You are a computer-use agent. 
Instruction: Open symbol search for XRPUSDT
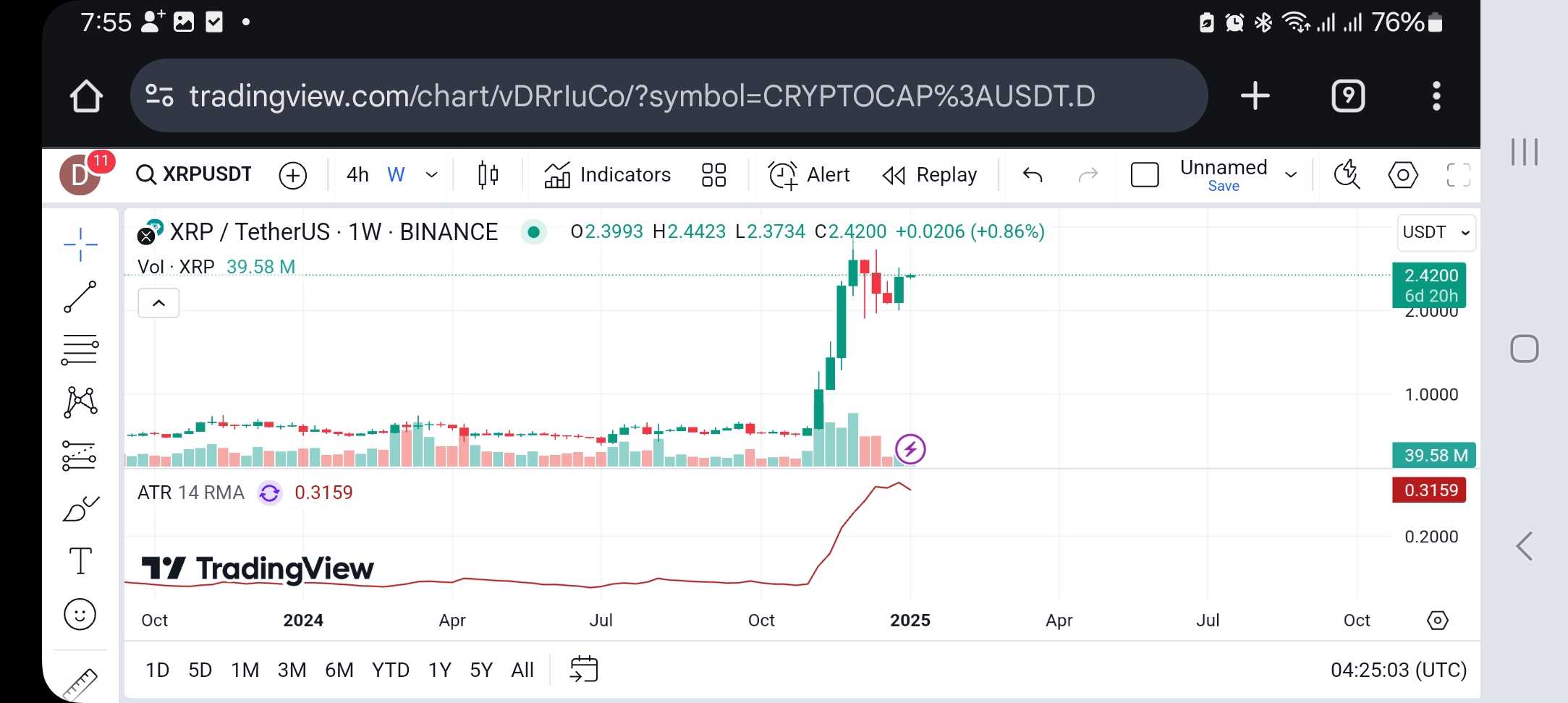tap(194, 174)
